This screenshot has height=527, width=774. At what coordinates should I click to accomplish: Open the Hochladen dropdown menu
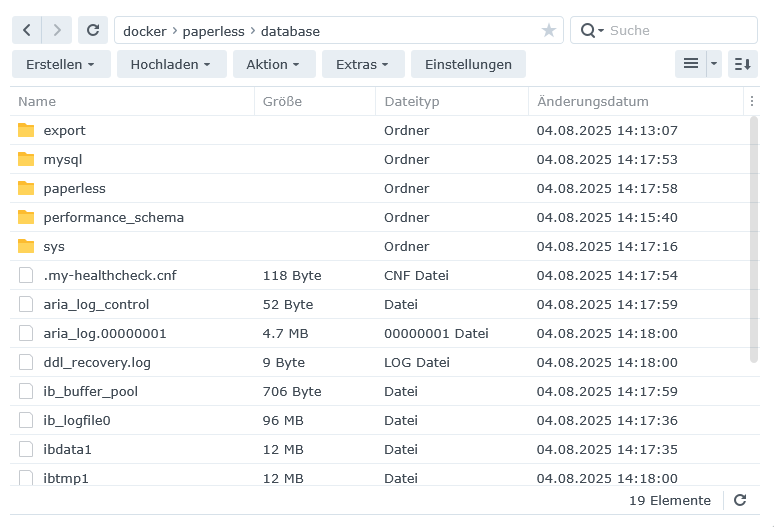(171, 64)
